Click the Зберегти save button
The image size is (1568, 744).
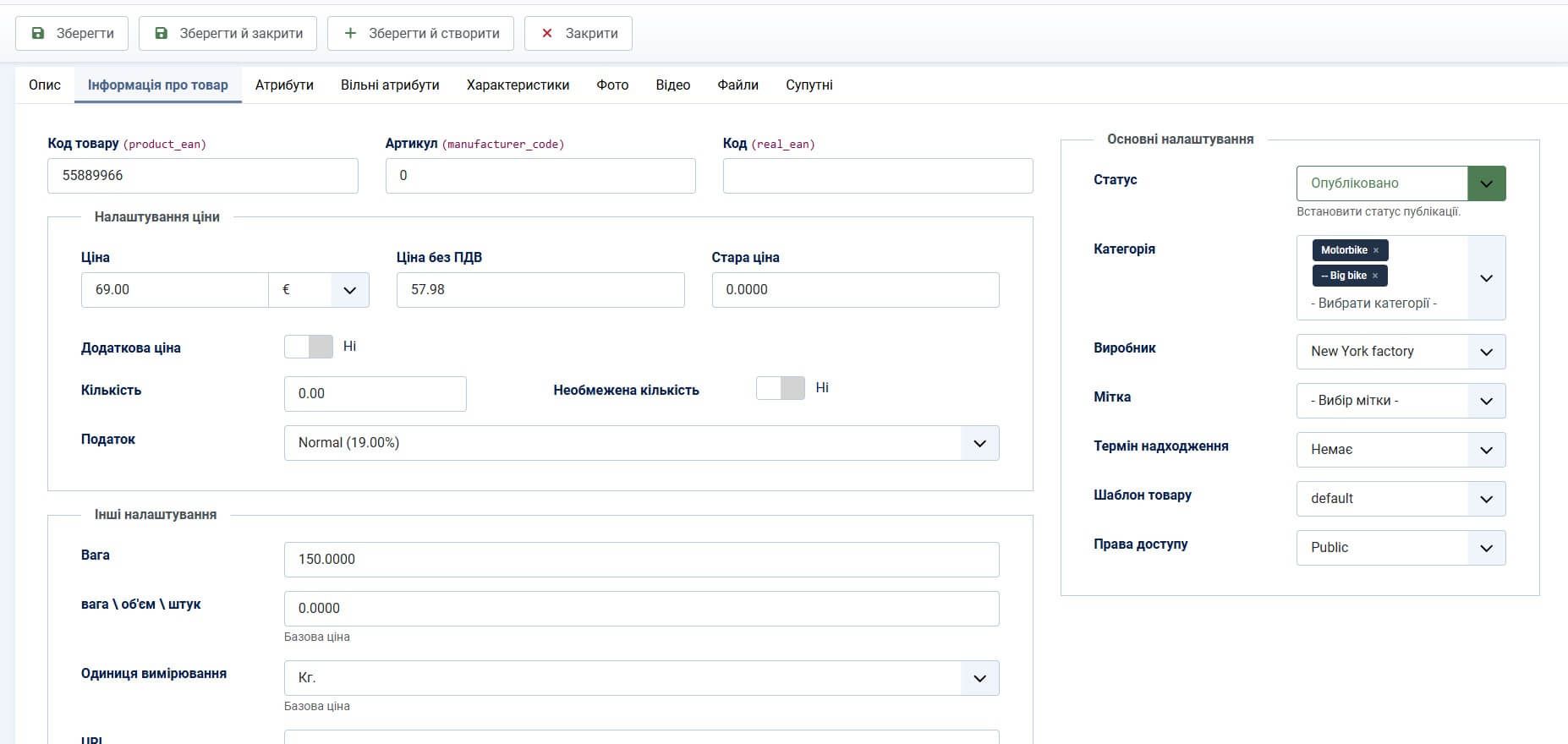pyautogui.click(x=72, y=33)
